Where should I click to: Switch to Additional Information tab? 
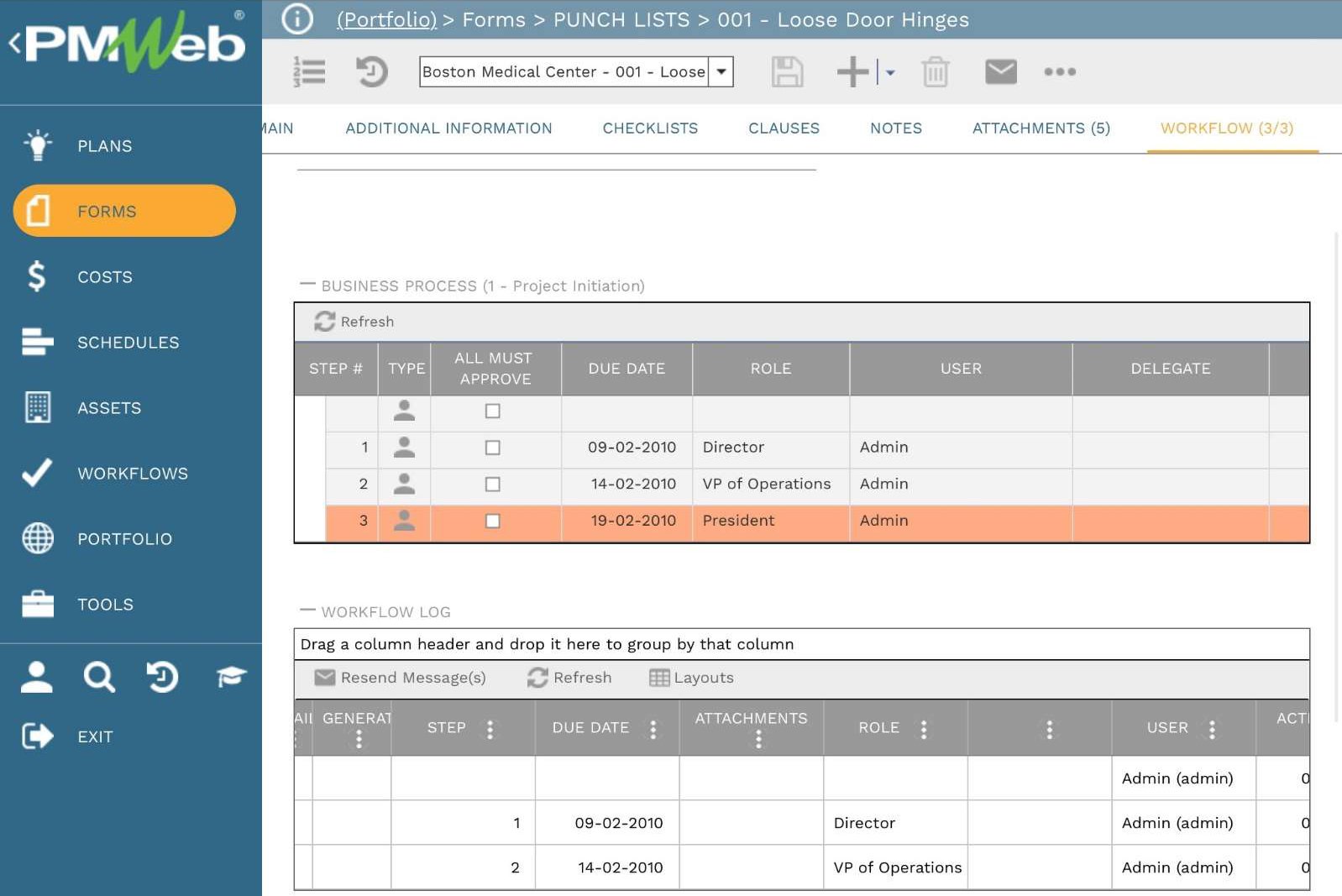tap(448, 128)
